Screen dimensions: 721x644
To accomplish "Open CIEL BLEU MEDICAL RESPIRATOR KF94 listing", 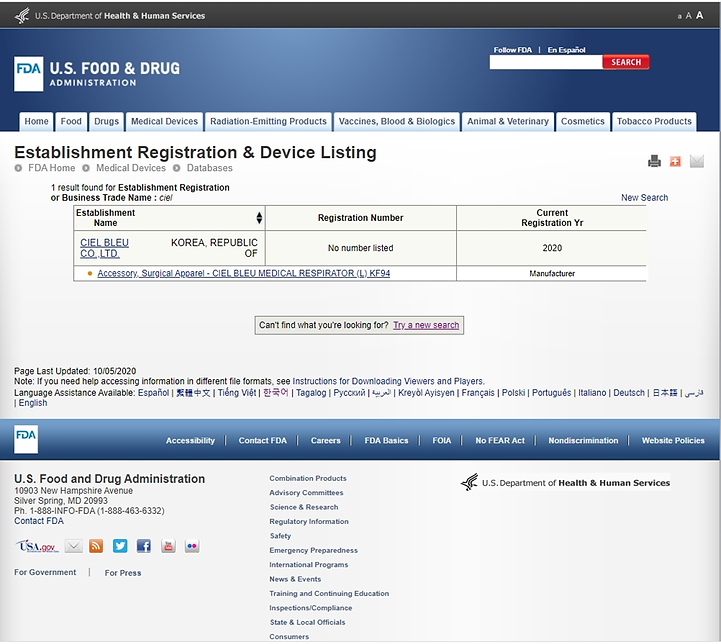I will pos(244,273).
